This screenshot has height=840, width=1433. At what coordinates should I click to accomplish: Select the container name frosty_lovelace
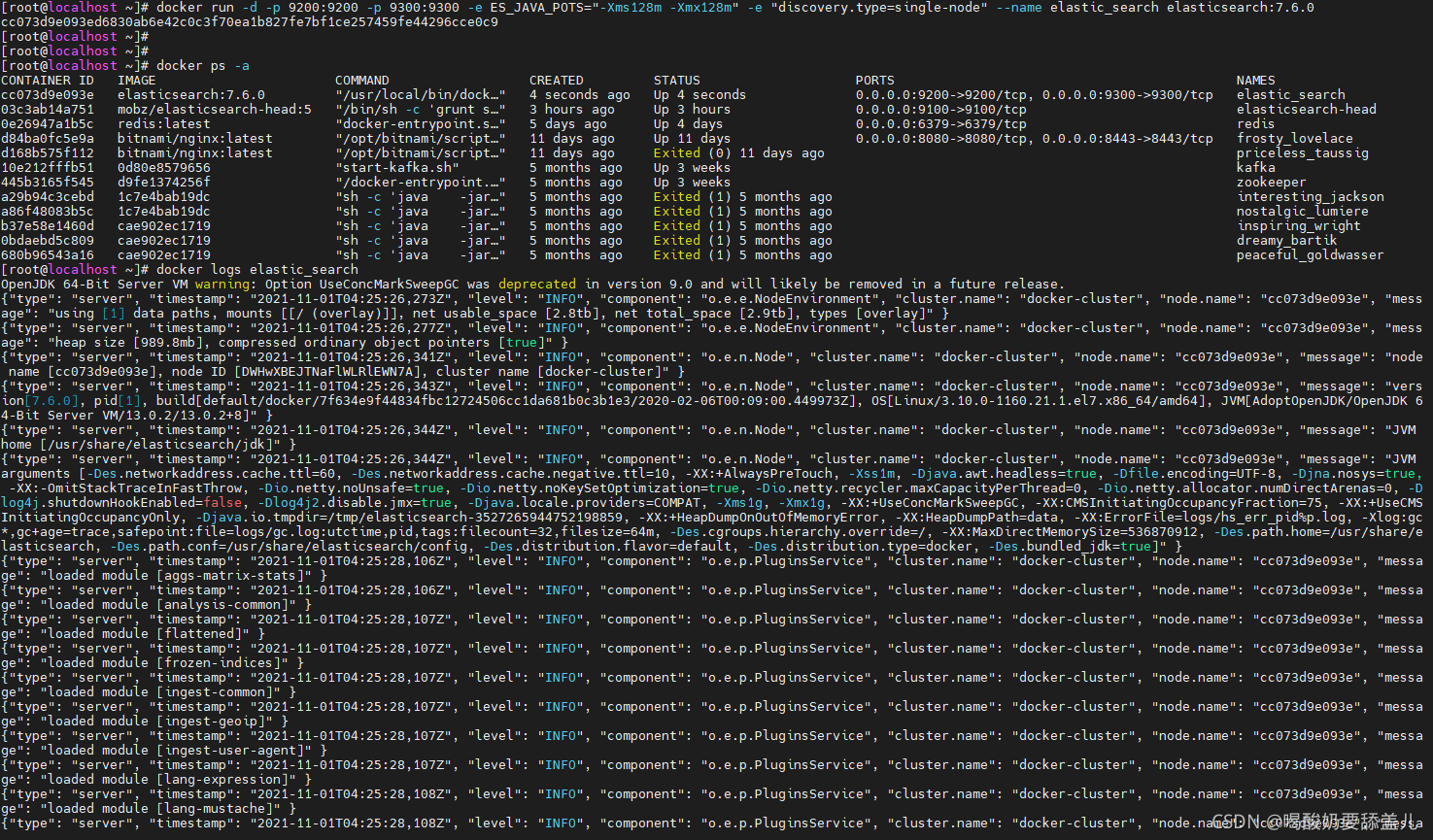click(x=1295, y=139)
